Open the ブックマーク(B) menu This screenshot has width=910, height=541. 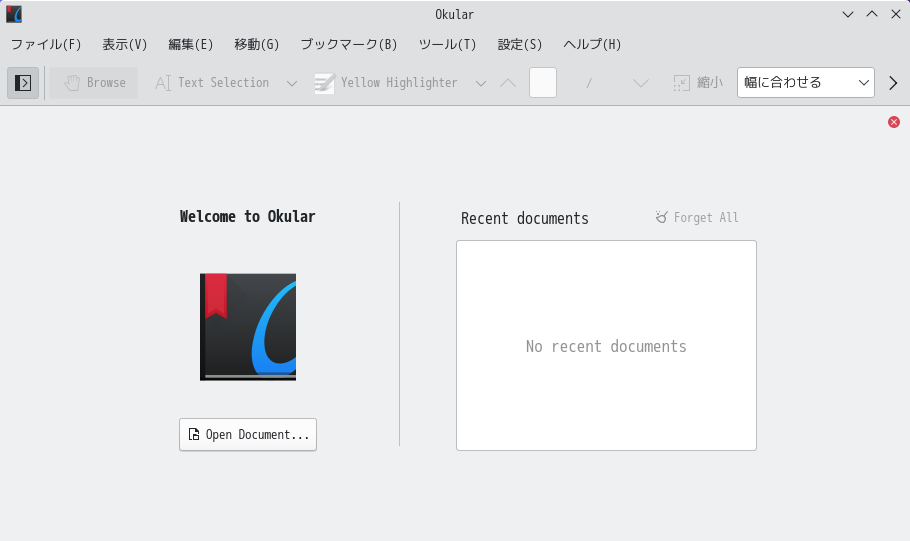(349, 45)
